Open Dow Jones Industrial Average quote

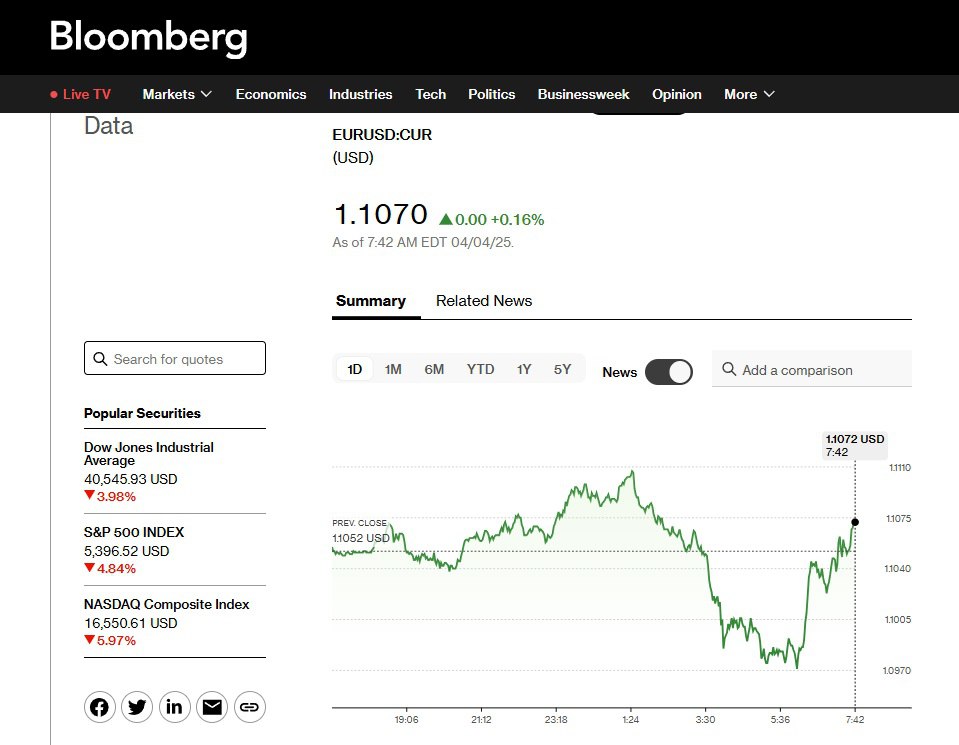(149, 454)
